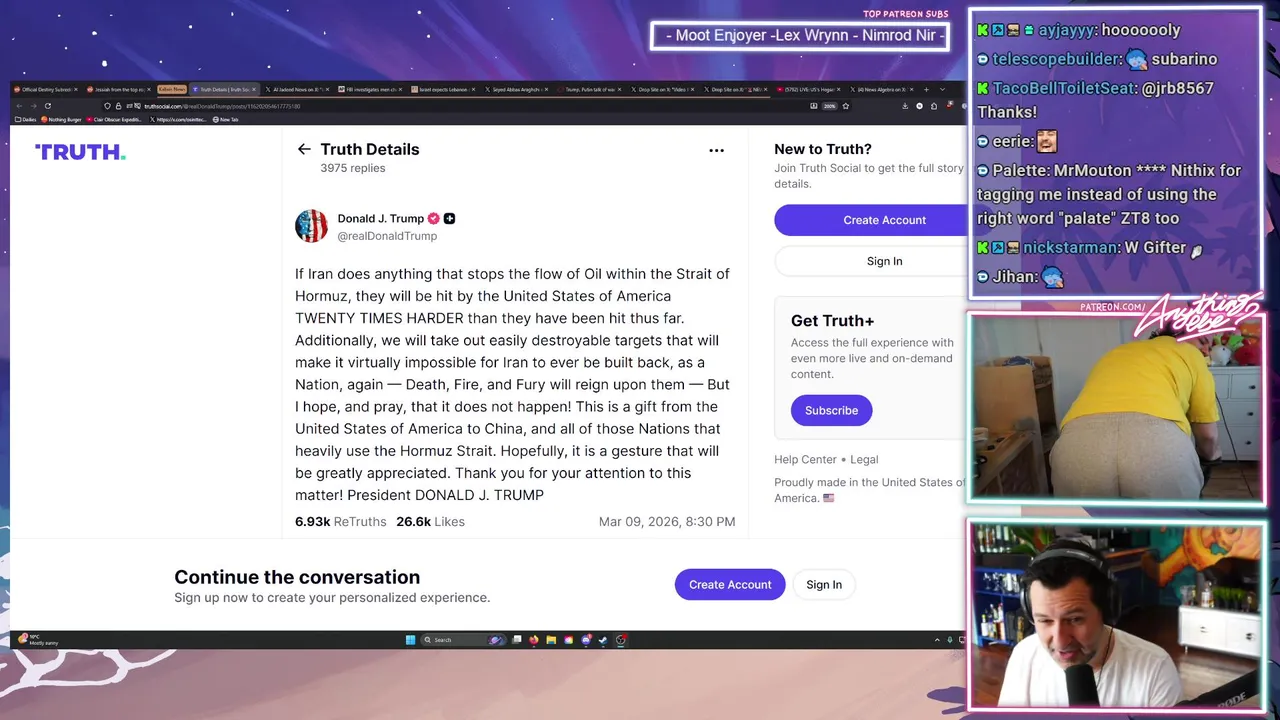Open the Nothing Burger bookmark
Image resolution: width=1280 pixels, height=720 pixels.
[x=61, y=119]
